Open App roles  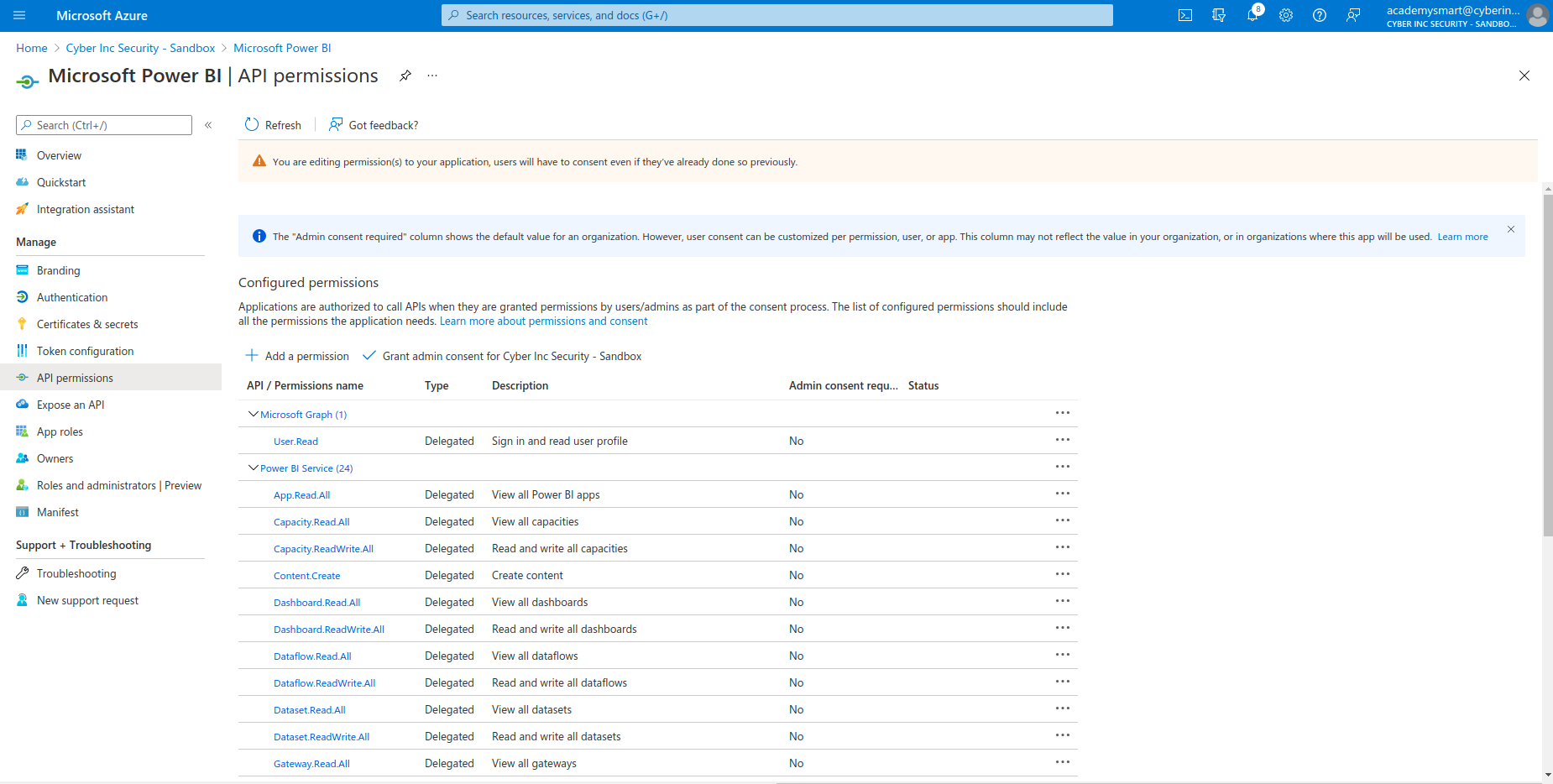click(60, 431)
